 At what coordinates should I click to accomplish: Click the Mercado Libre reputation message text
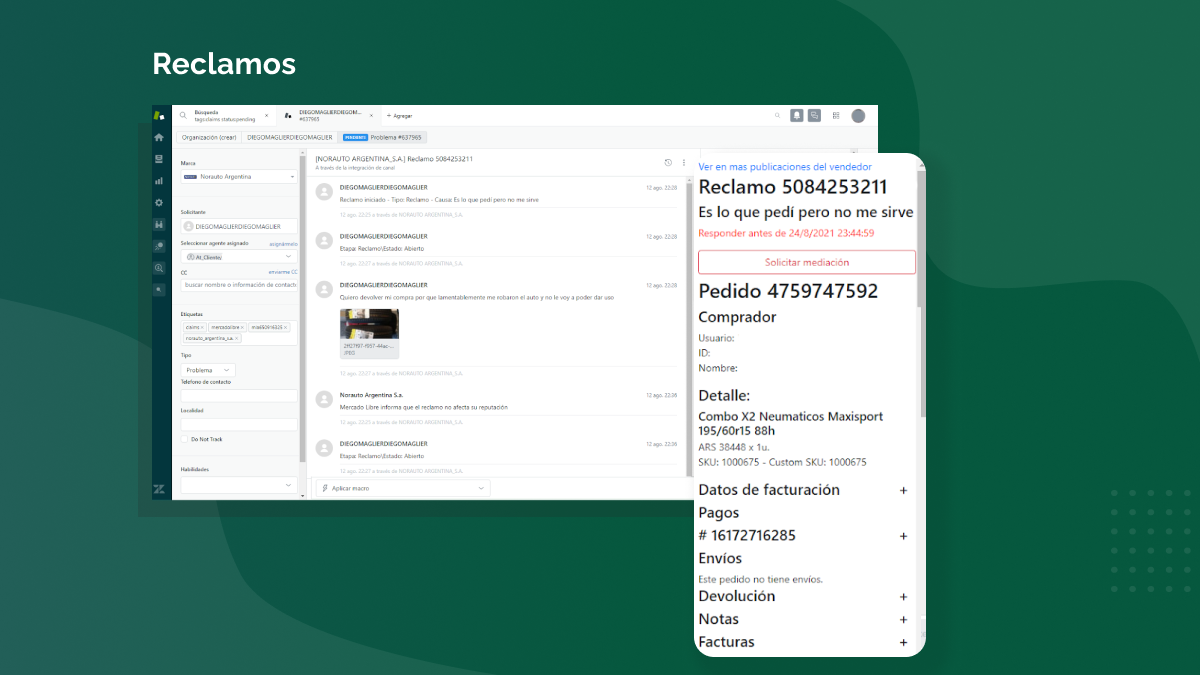[x=424, y=407]
